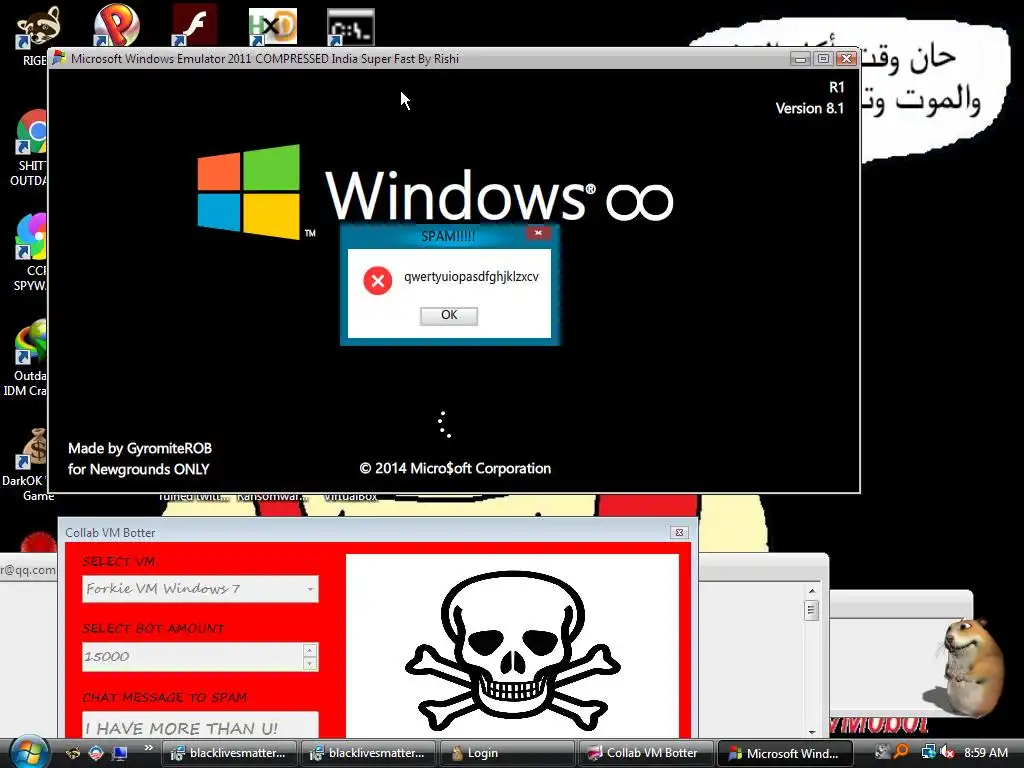Open the Chrome shortcut on the desktop
This screenshot has height=768, width=1024.
click(x=31, y=132)
